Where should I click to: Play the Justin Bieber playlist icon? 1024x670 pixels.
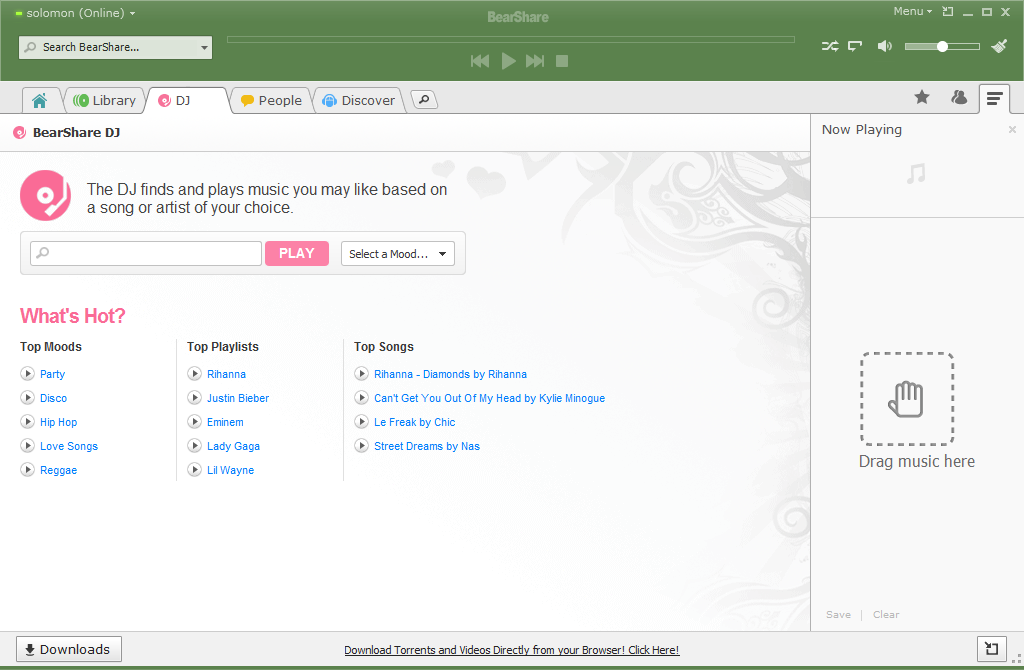195,398
